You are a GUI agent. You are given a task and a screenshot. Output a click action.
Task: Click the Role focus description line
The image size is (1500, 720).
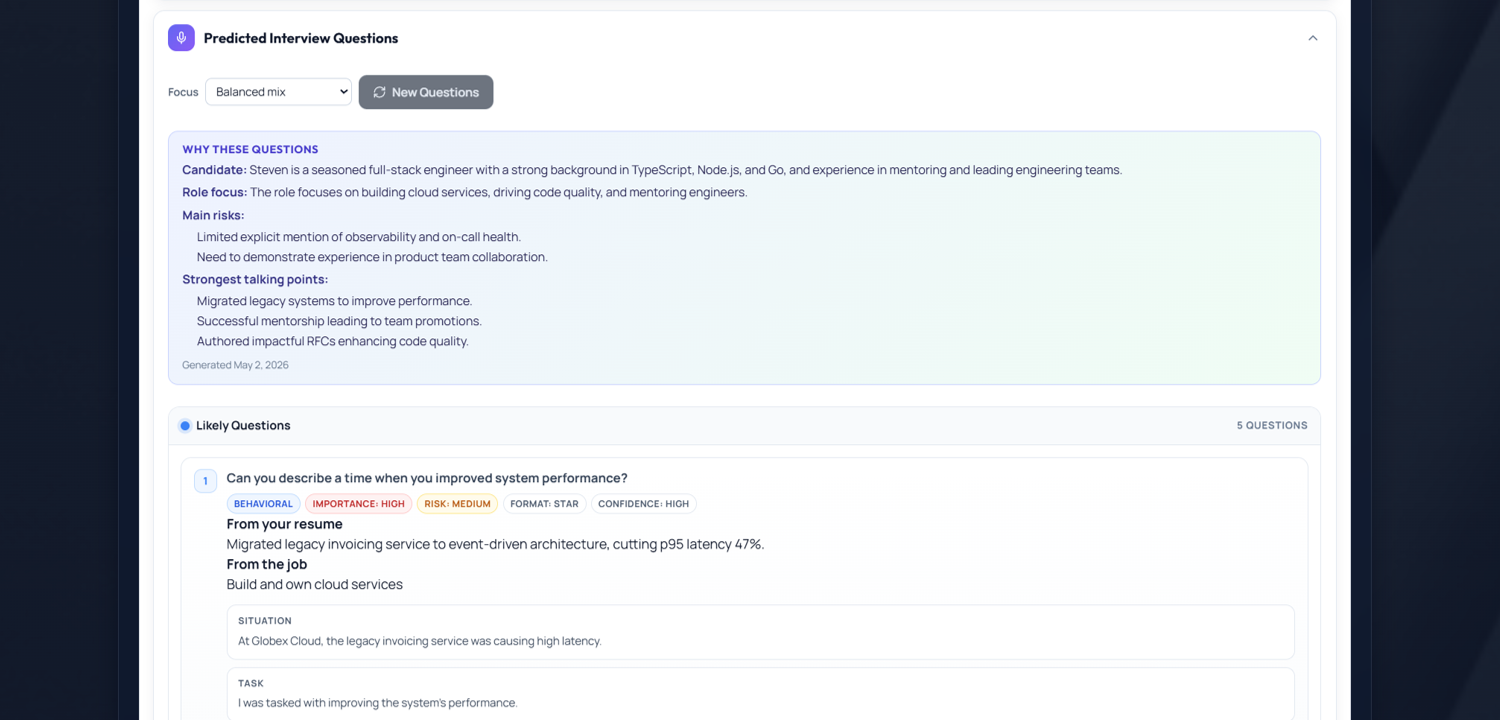coord(465,192)
